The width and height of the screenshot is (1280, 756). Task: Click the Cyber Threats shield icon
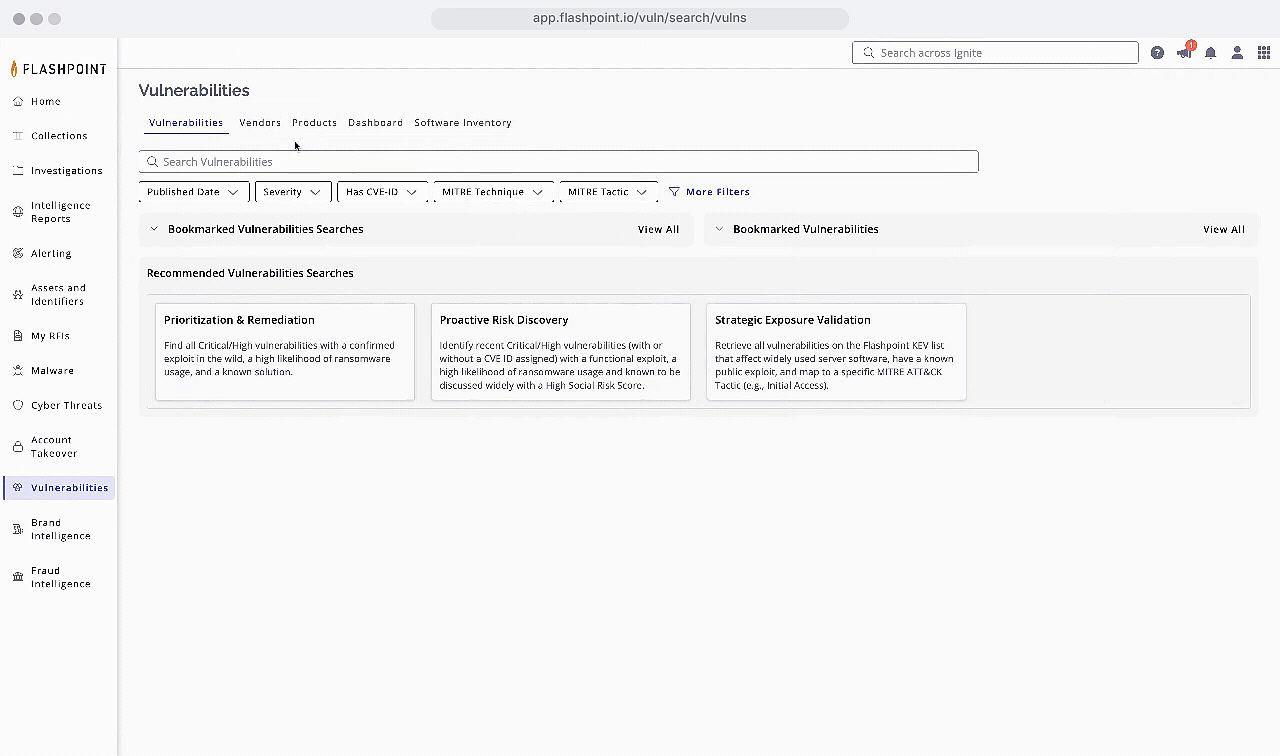pyautogui.click(x=18, y=405)
